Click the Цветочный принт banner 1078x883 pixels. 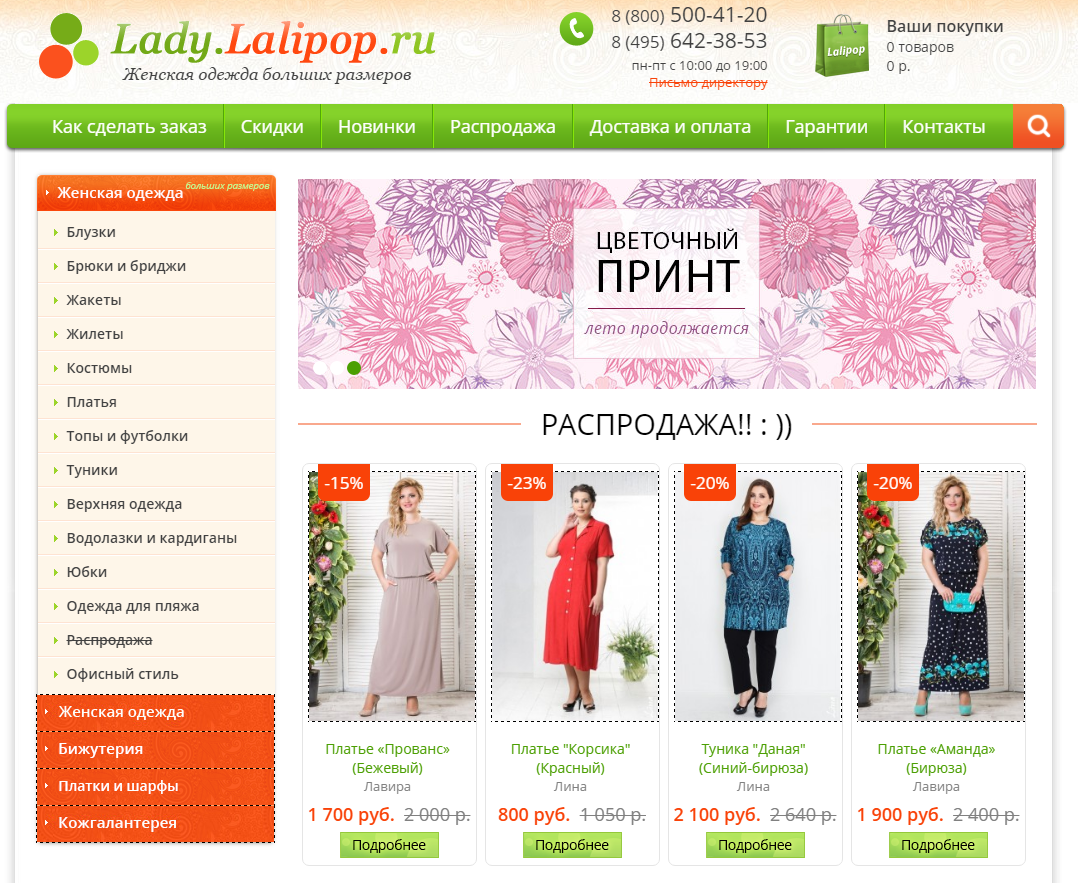click(x=667, y=284)
